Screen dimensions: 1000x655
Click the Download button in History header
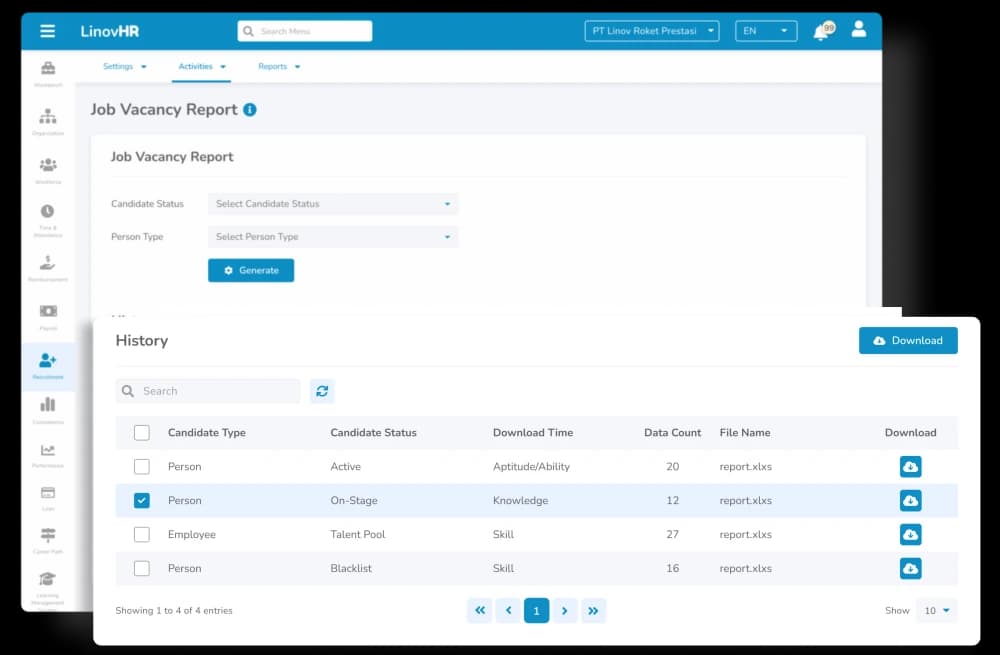click(x=908, y=341)
